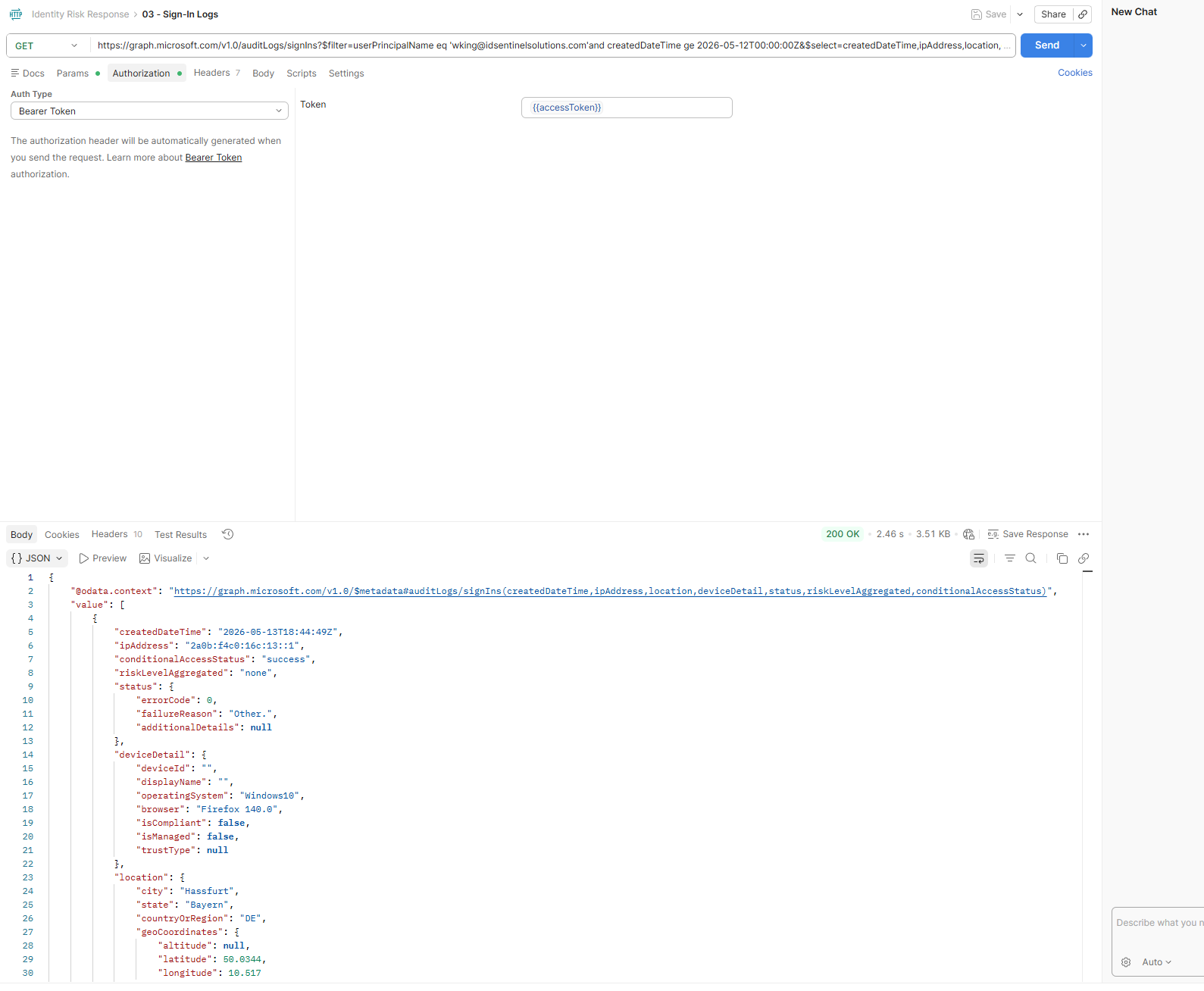Open the @odata.context graph URL link
Image resolution: width=1204 pixels, height=991 pixels.
(610, 591)
